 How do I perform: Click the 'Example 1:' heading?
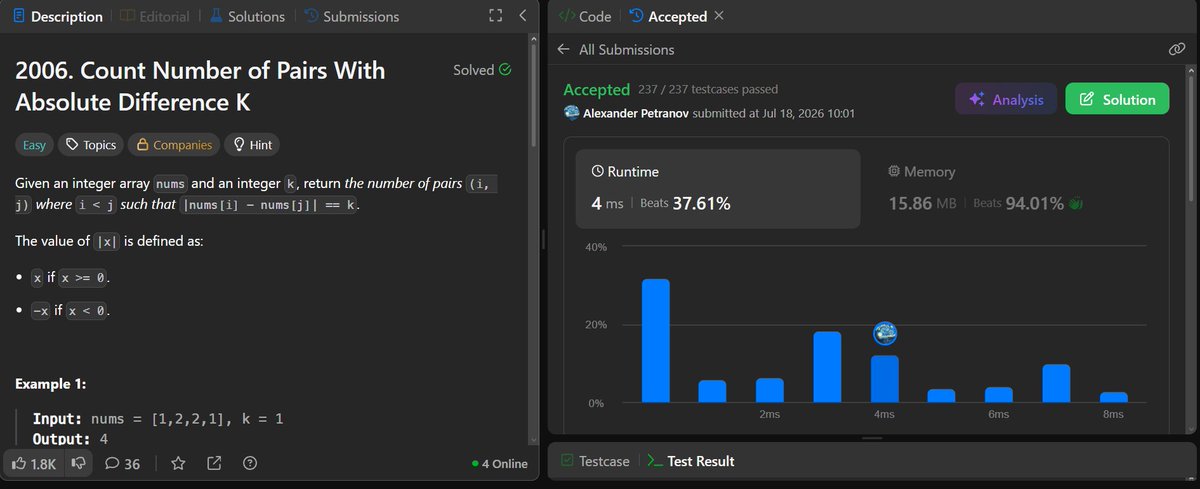point(51,384)
